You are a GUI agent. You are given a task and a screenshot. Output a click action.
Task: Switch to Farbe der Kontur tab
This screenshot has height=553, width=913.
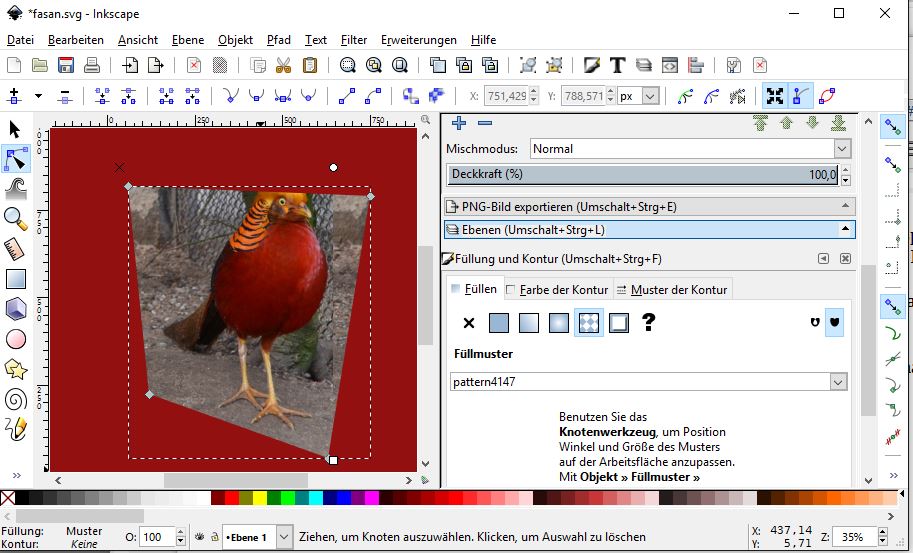(x=557, y=289)
